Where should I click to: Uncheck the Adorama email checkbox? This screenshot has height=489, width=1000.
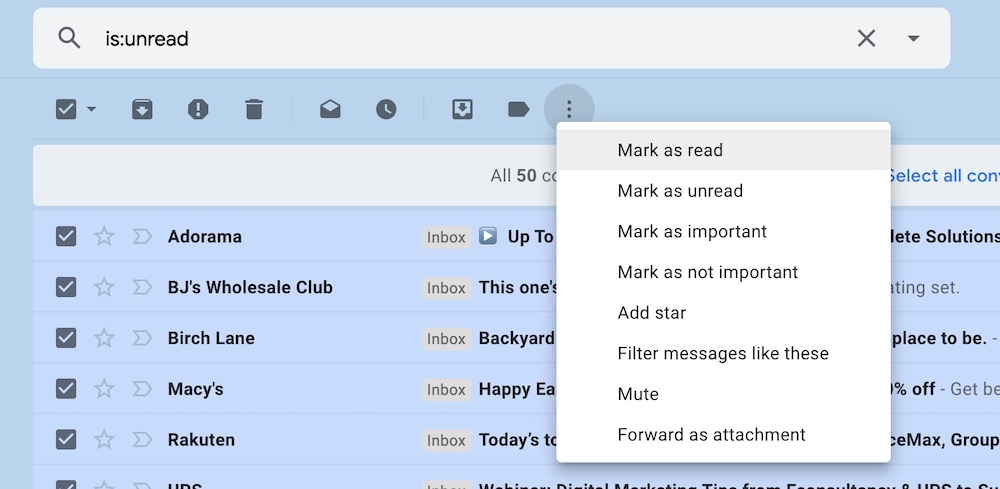coord(66,237)
